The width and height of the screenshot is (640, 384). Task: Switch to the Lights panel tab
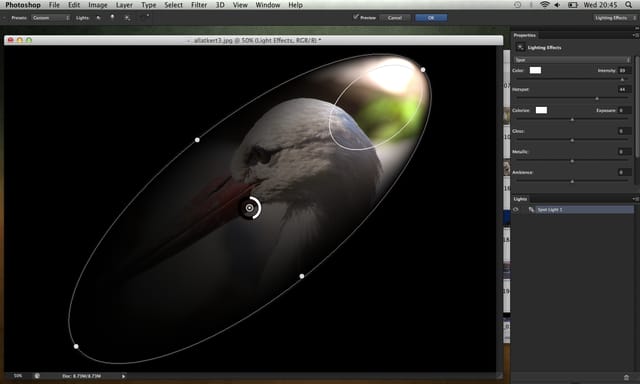tap(520, 199)
